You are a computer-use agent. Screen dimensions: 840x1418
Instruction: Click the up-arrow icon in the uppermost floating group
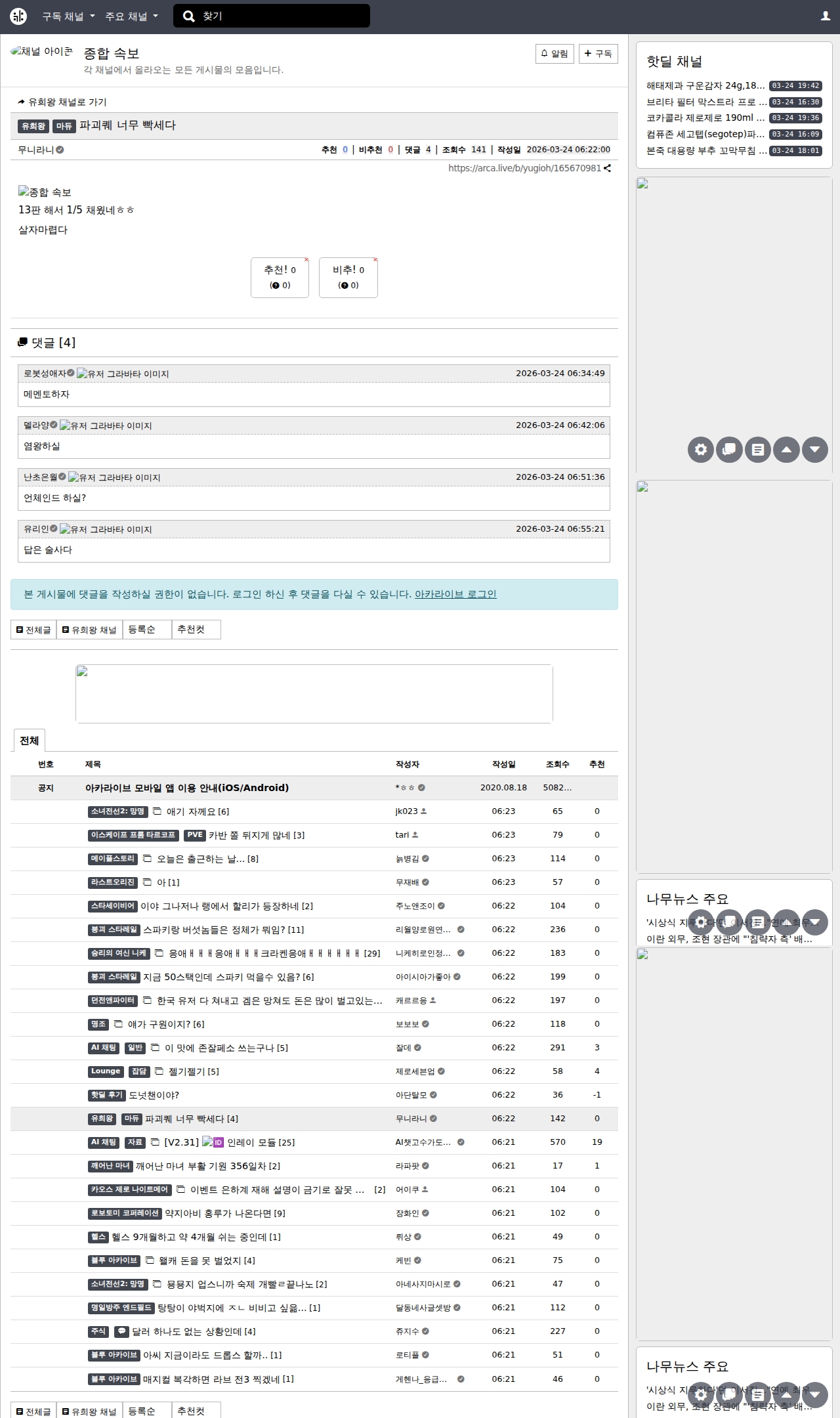coord(786,450)
